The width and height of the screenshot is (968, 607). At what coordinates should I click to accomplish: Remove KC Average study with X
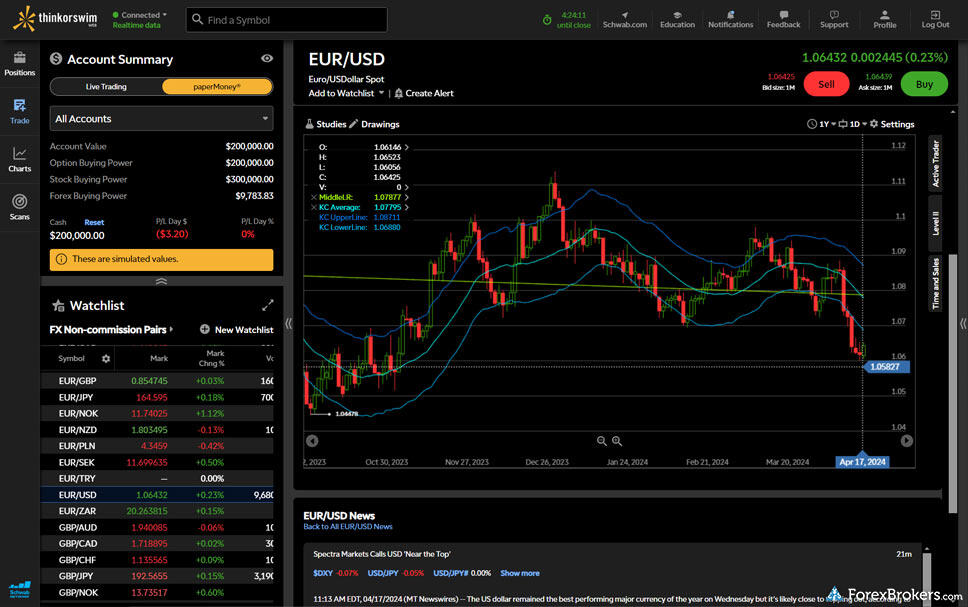tap(314, 207)
